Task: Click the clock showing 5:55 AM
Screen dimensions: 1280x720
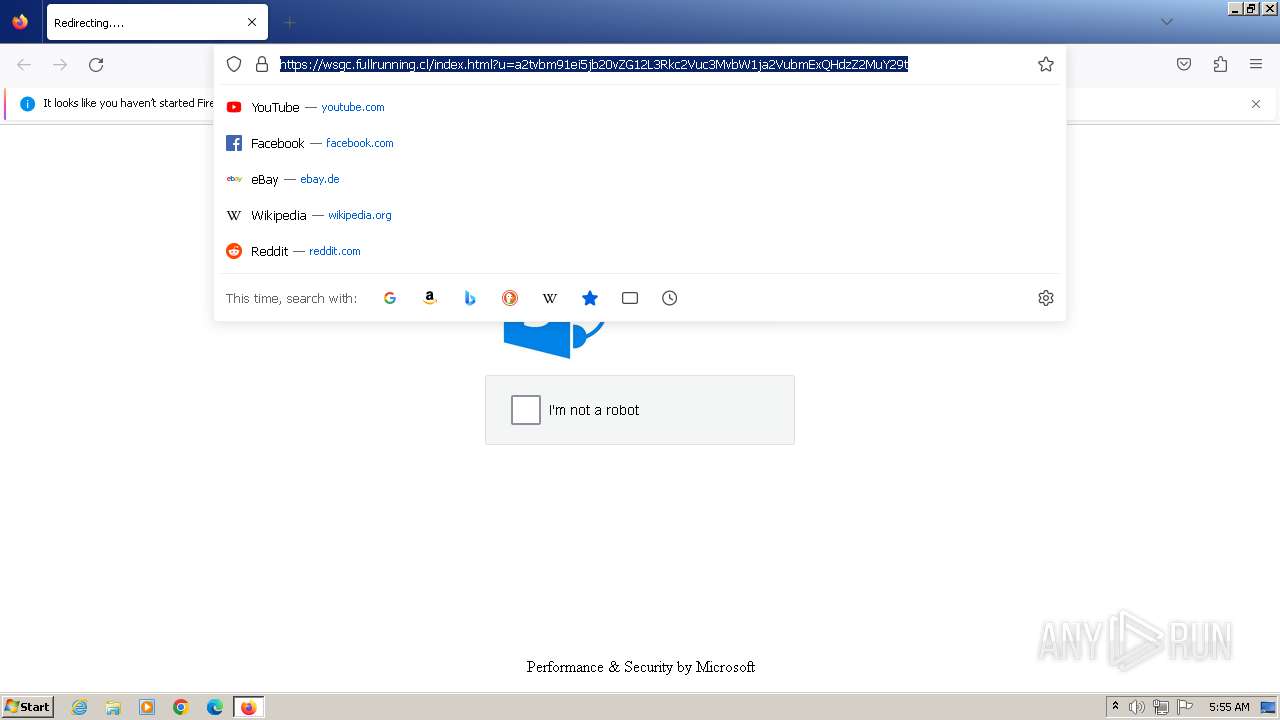Action: point(1229,707)
